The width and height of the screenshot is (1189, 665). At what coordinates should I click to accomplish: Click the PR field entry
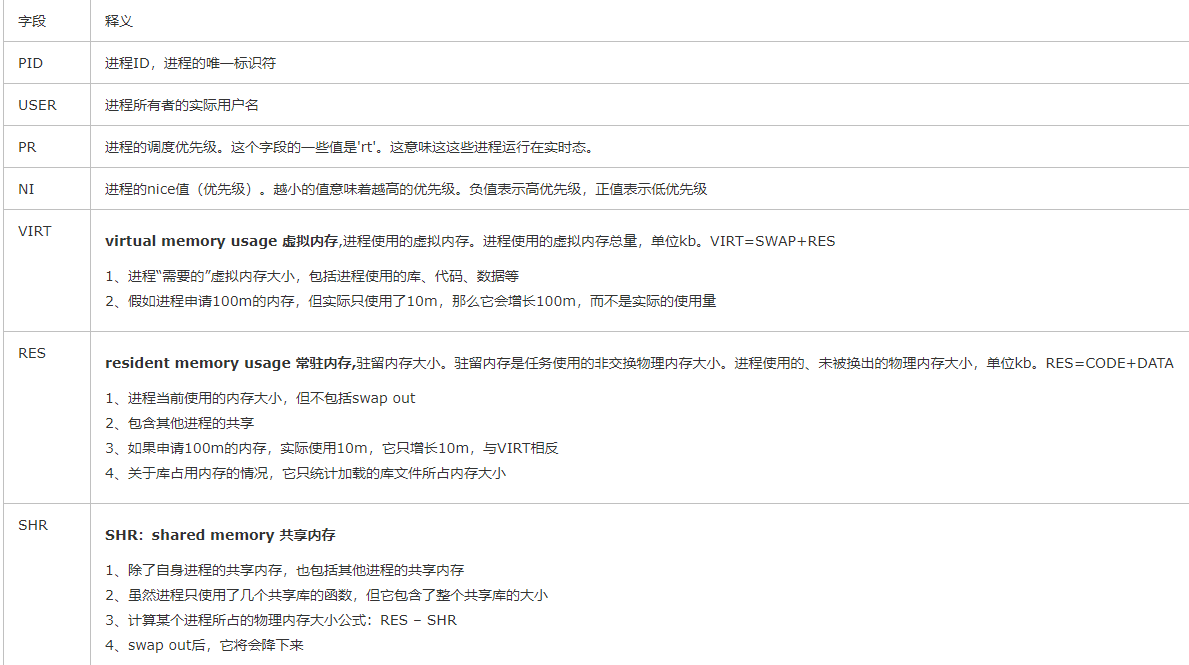29,145
